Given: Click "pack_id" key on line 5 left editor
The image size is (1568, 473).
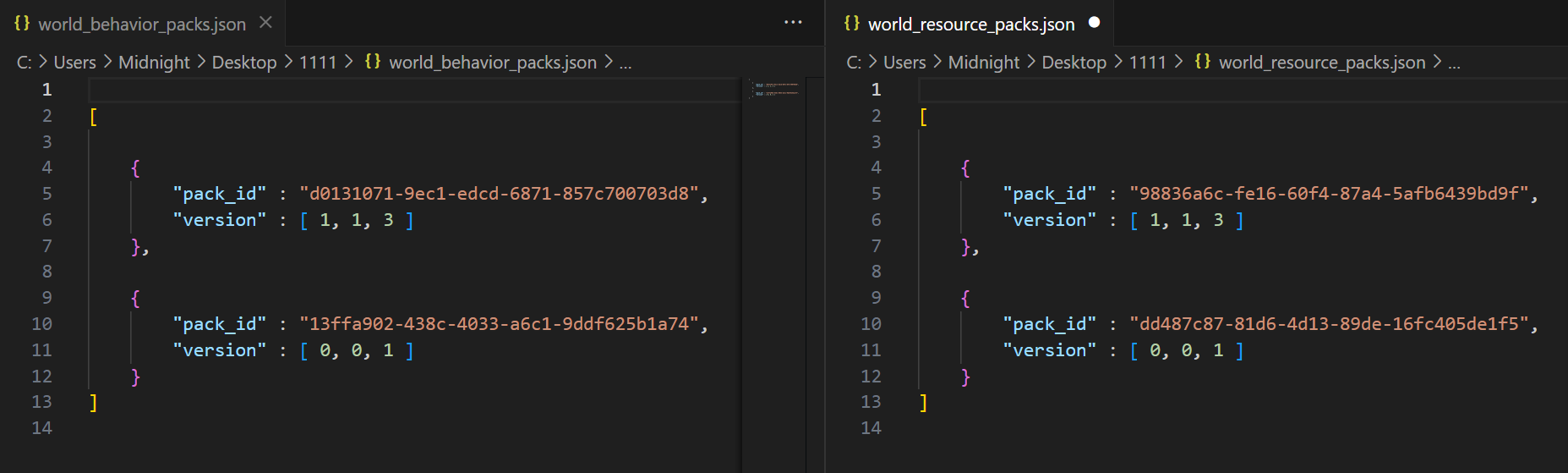Looking at the screenshot, I should (220, 194).
